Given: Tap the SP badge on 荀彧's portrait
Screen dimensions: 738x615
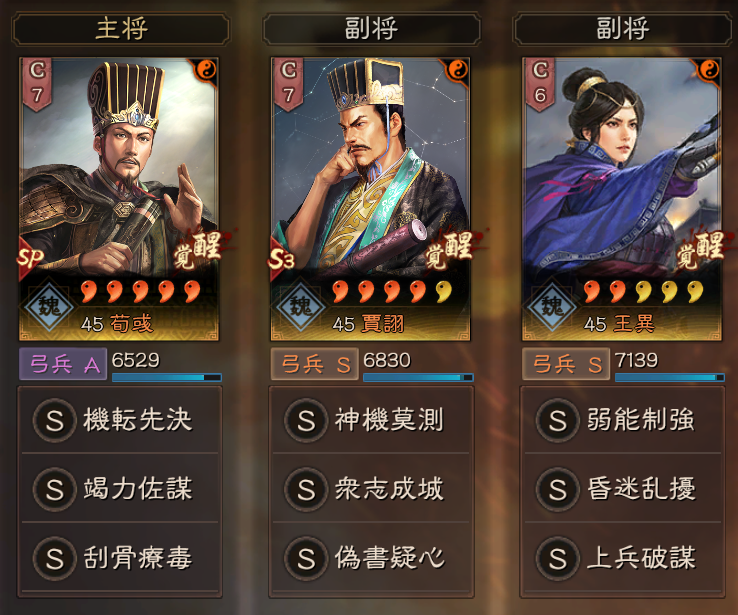Looking at the screenshot, I should tap(30, 257).
